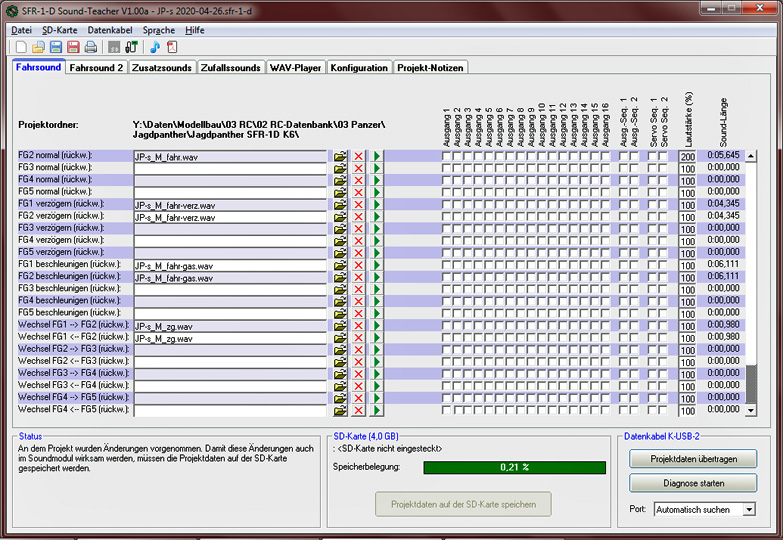Remove sound from FG1 verzögern (rückw.) row

[358, 205]
